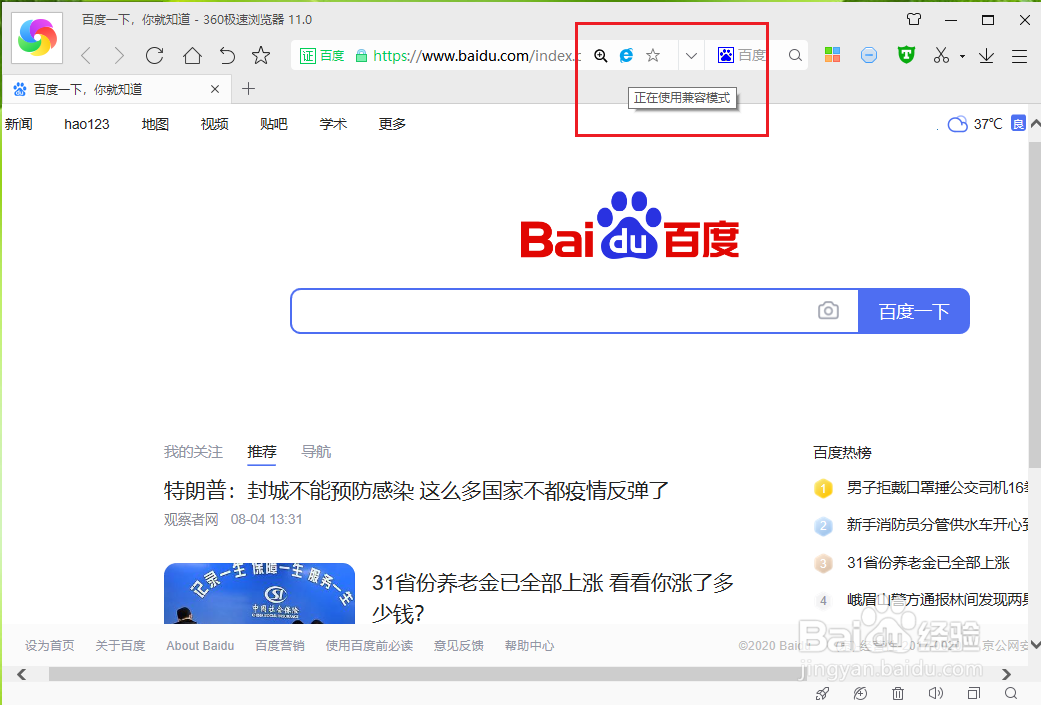Open a new tab with plus button

click(x=248, y=88)
